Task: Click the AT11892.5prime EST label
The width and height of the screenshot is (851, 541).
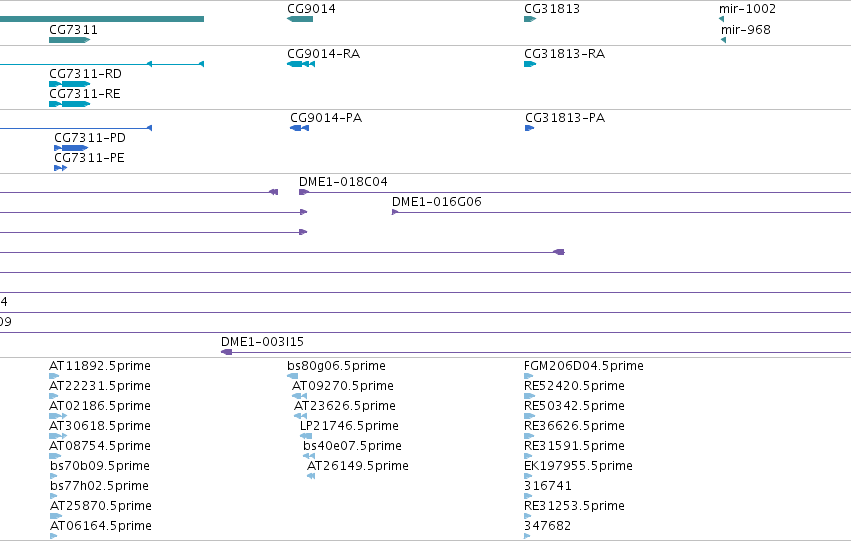Action: click(x=100, y=366)
